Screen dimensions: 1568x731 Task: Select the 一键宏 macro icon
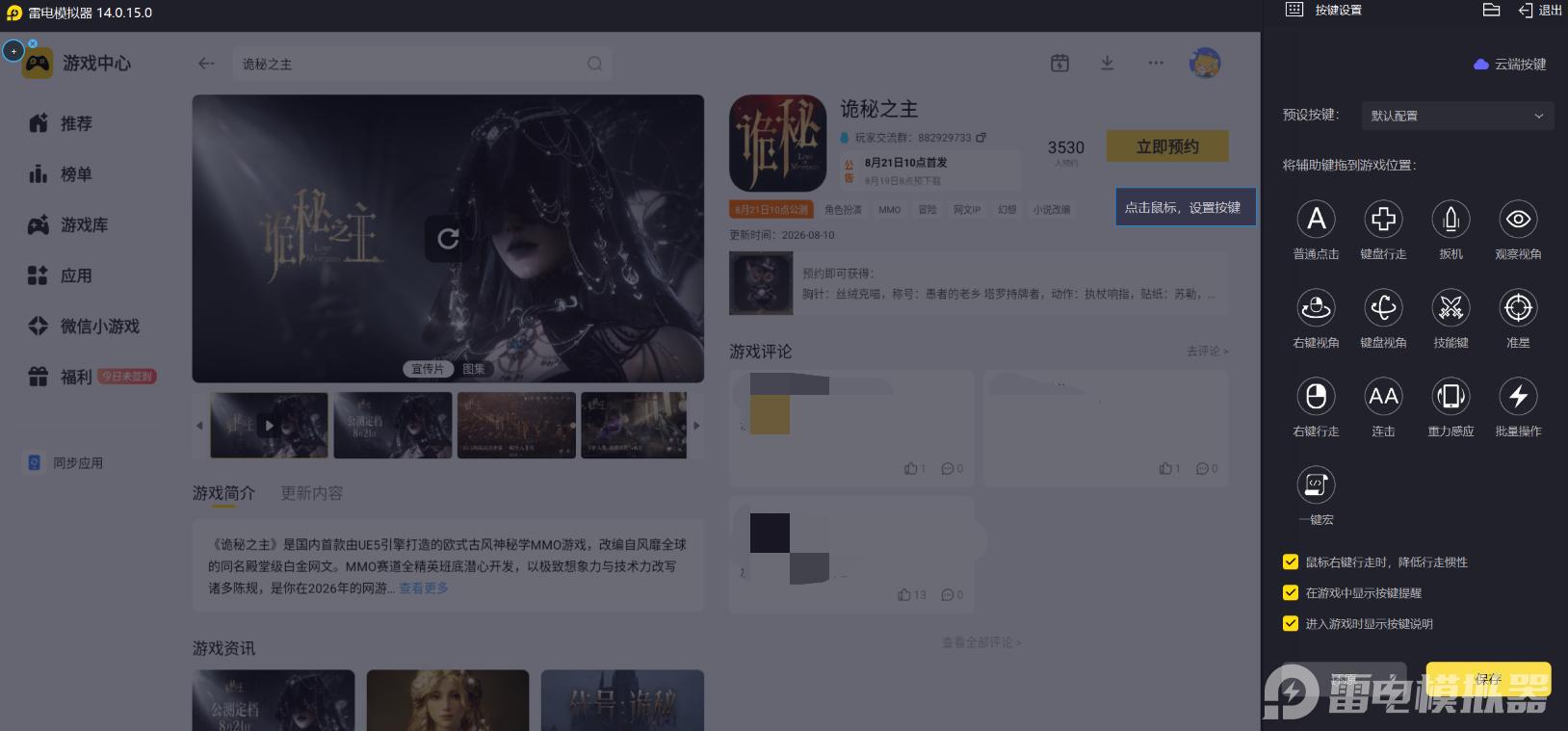click(1316, 484)
